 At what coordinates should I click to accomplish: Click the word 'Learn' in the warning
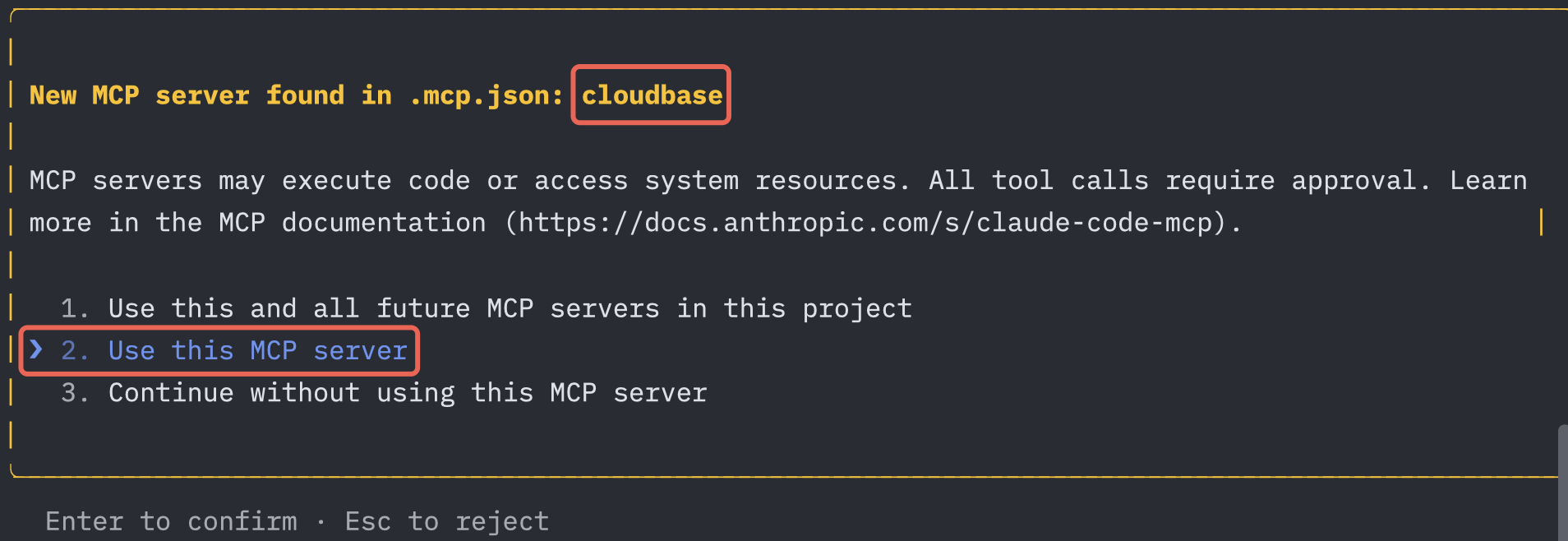tap(1488, 181)
